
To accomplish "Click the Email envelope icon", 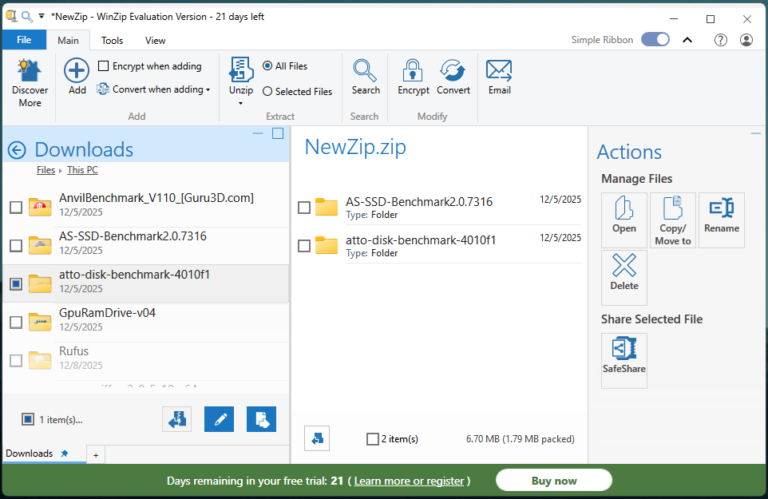I will [x=499, y=70].
